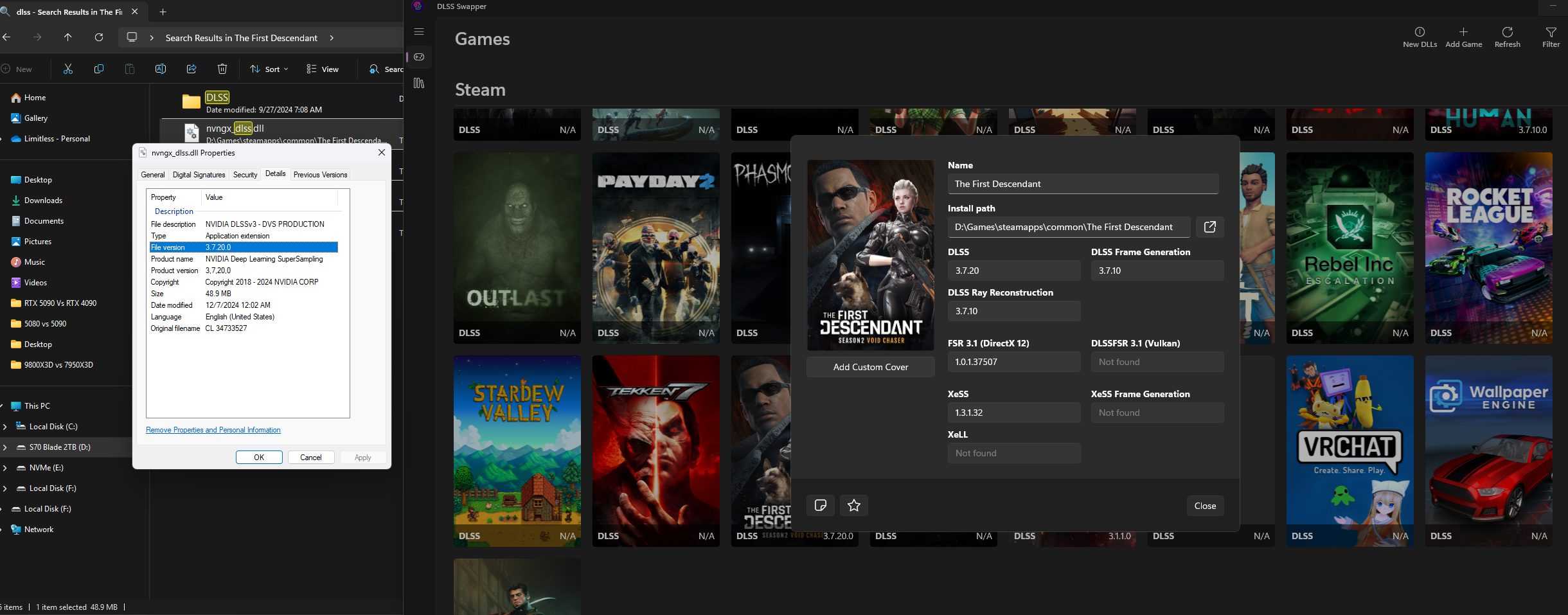Click DLSS Ray Reconstruction 3.7.10 box
This screenshot has height=615, width=1568.
(x=1013, y=311)
